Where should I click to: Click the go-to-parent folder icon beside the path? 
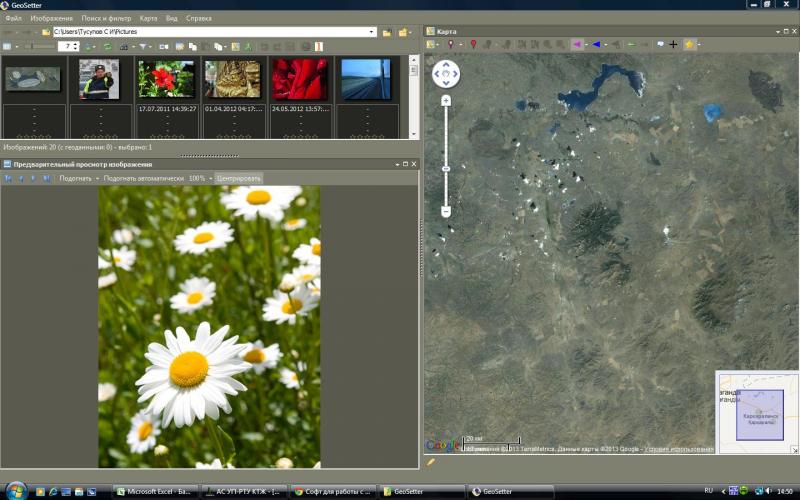point(387,32)
